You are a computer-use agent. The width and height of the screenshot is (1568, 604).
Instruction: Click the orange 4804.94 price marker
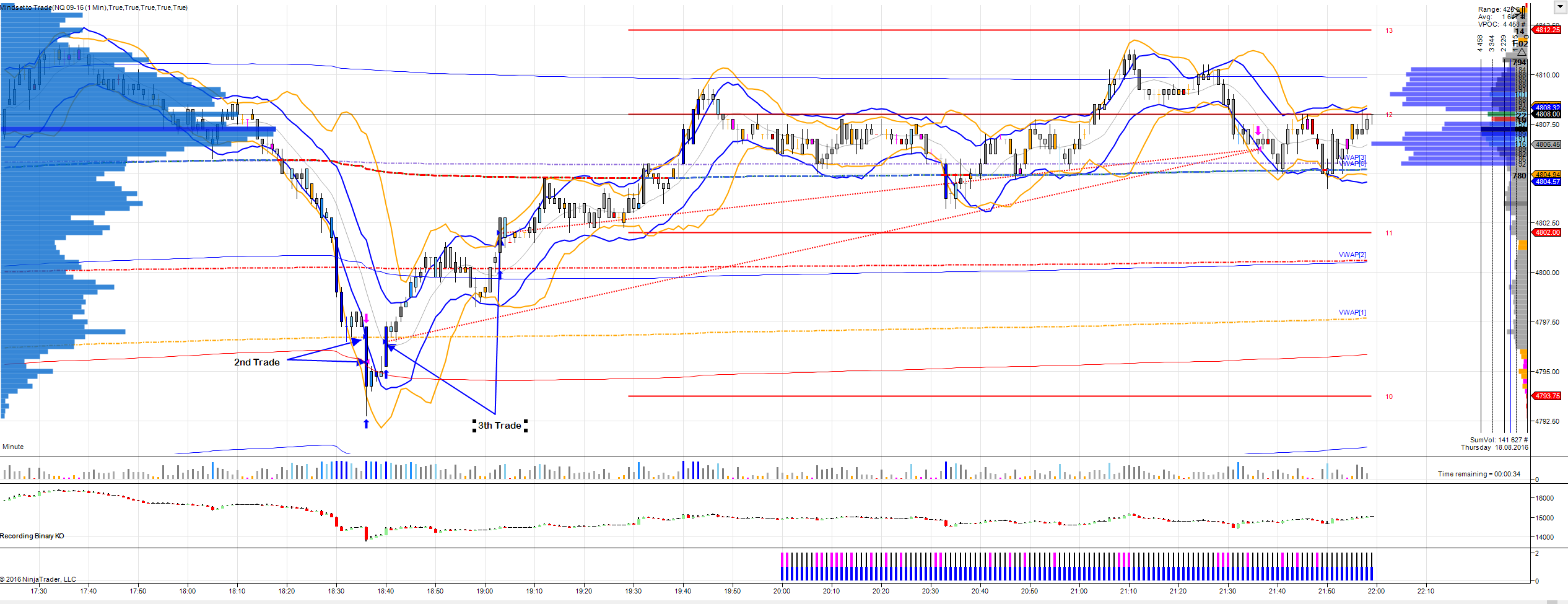click(x=1546, y=175)
